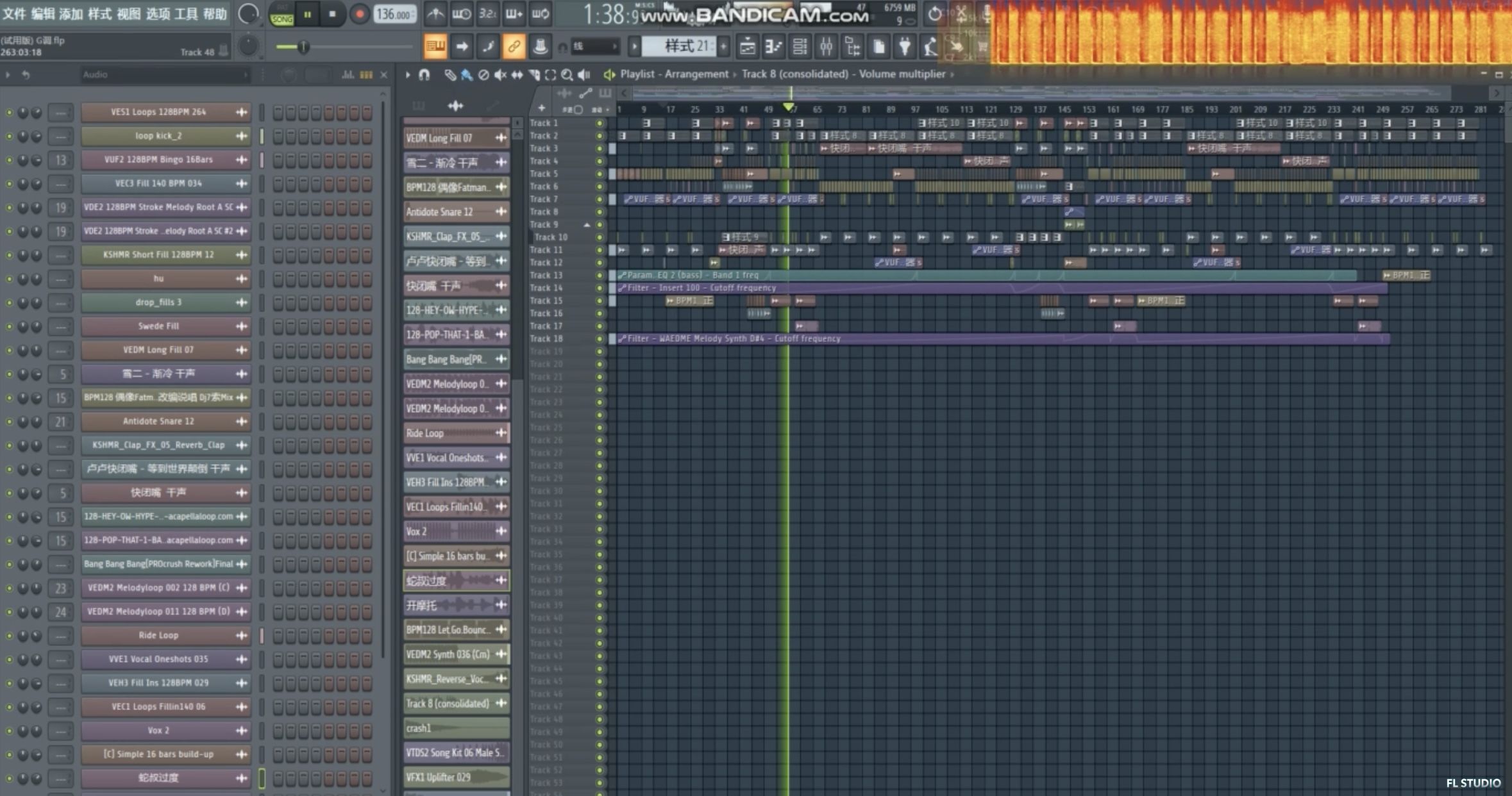
Task: Open the 文件 (File) menu
Action: pyautogui.click(x=14, y=13)
